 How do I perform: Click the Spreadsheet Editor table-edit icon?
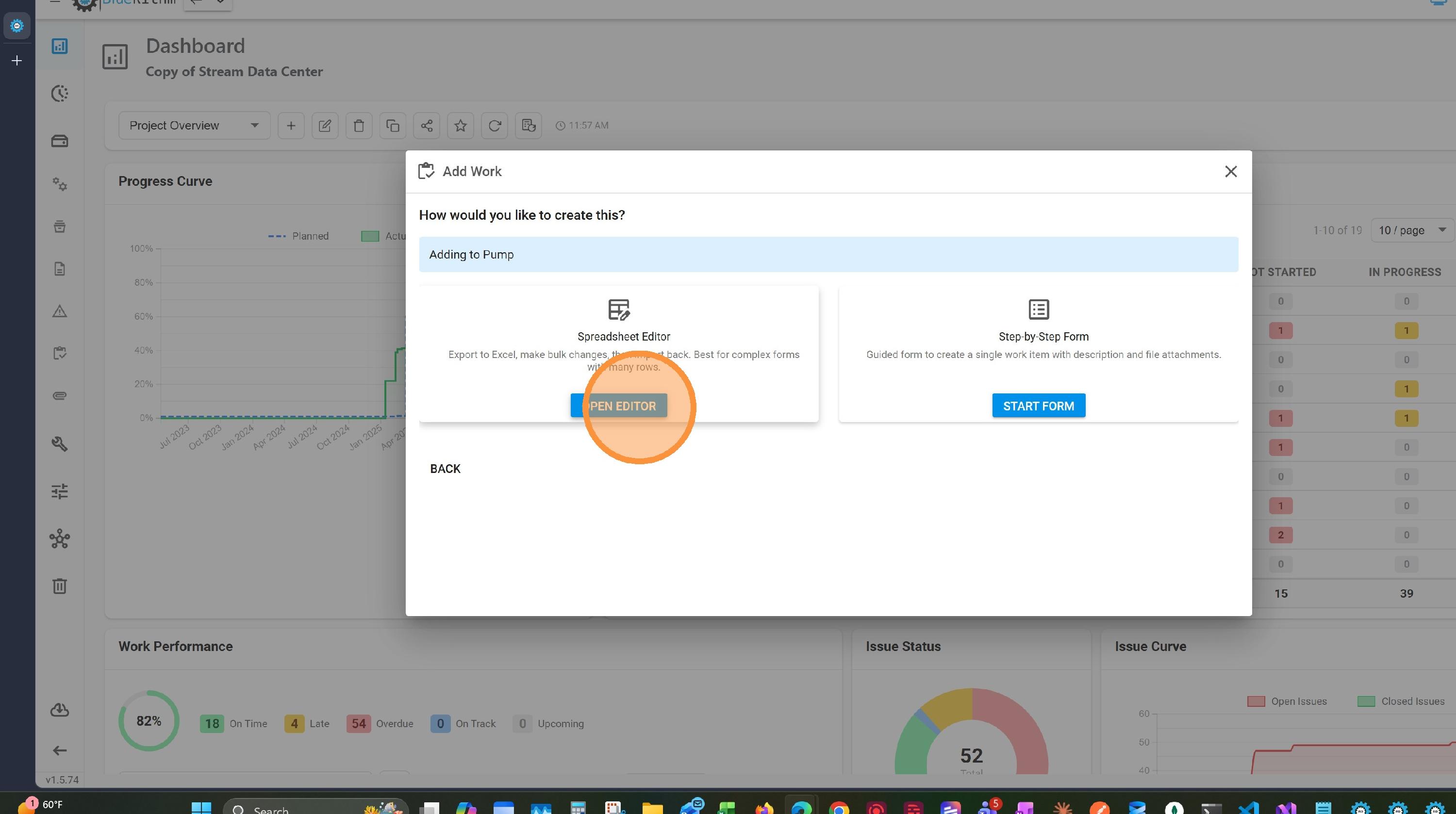pos(618,309)
